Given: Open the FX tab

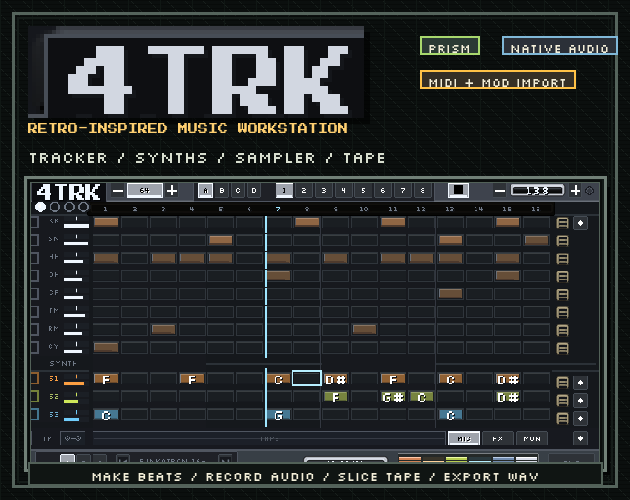Looking at the screenshot, I should [x=497, y=439].
